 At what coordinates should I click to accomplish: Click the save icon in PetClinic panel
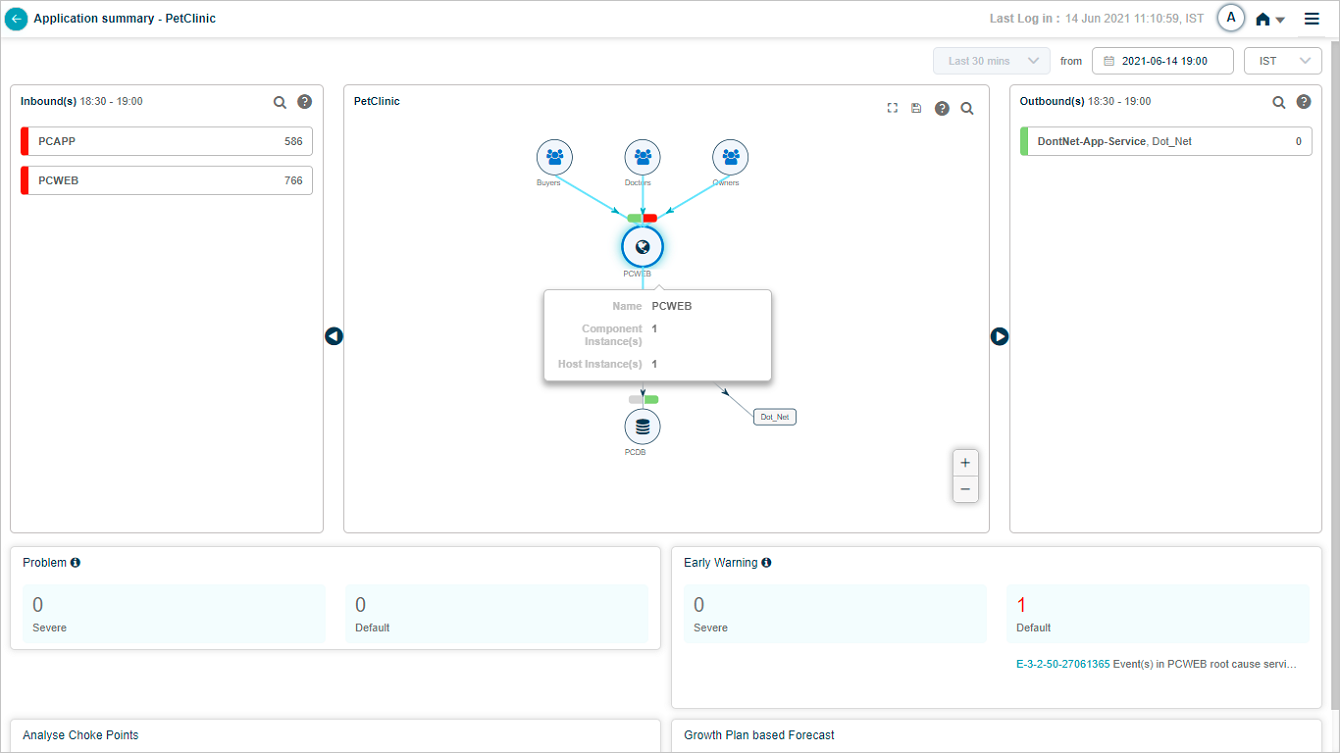click(916, 108)
